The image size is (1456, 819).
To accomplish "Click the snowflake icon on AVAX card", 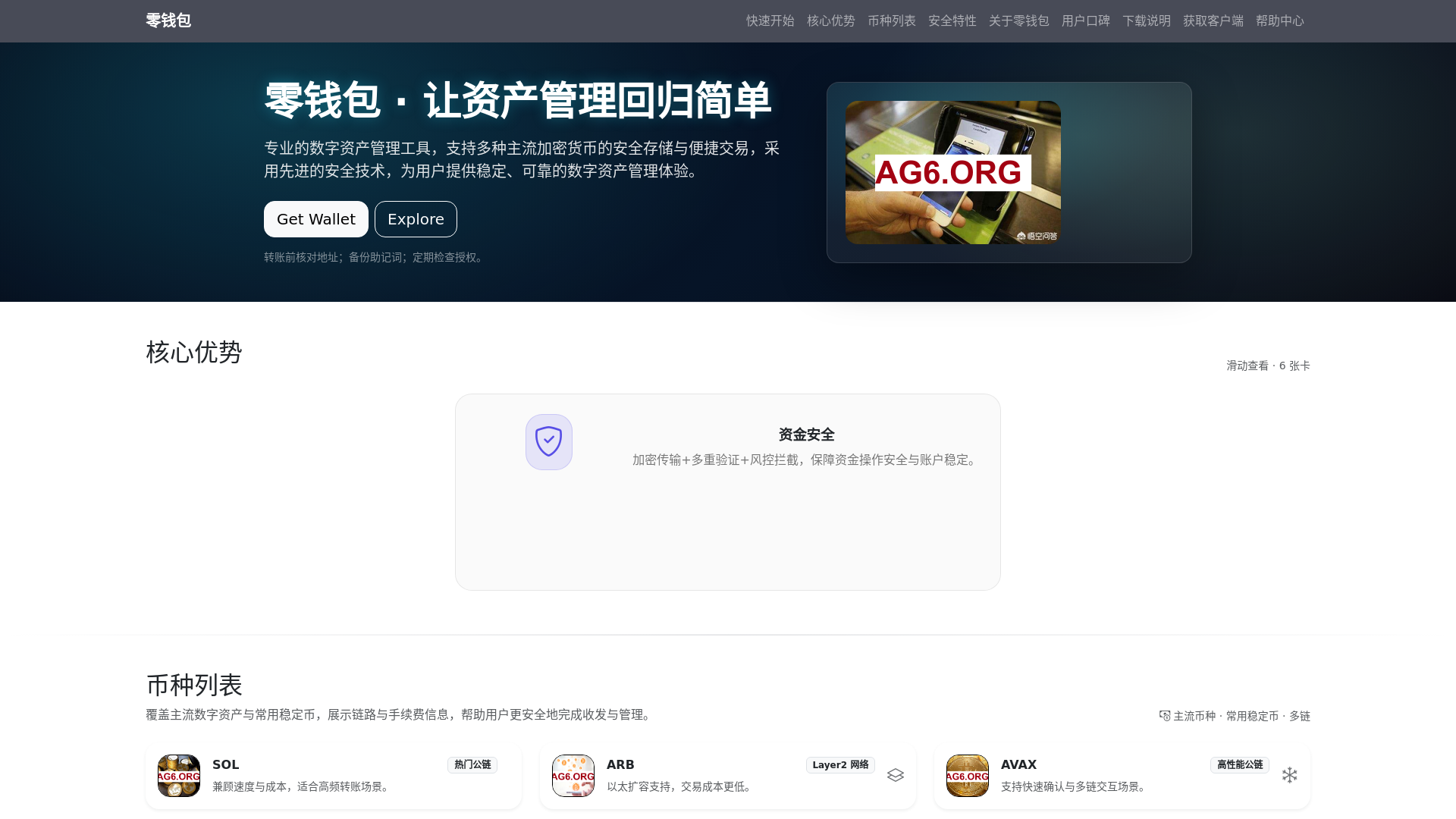I will tap(1290, 775).
